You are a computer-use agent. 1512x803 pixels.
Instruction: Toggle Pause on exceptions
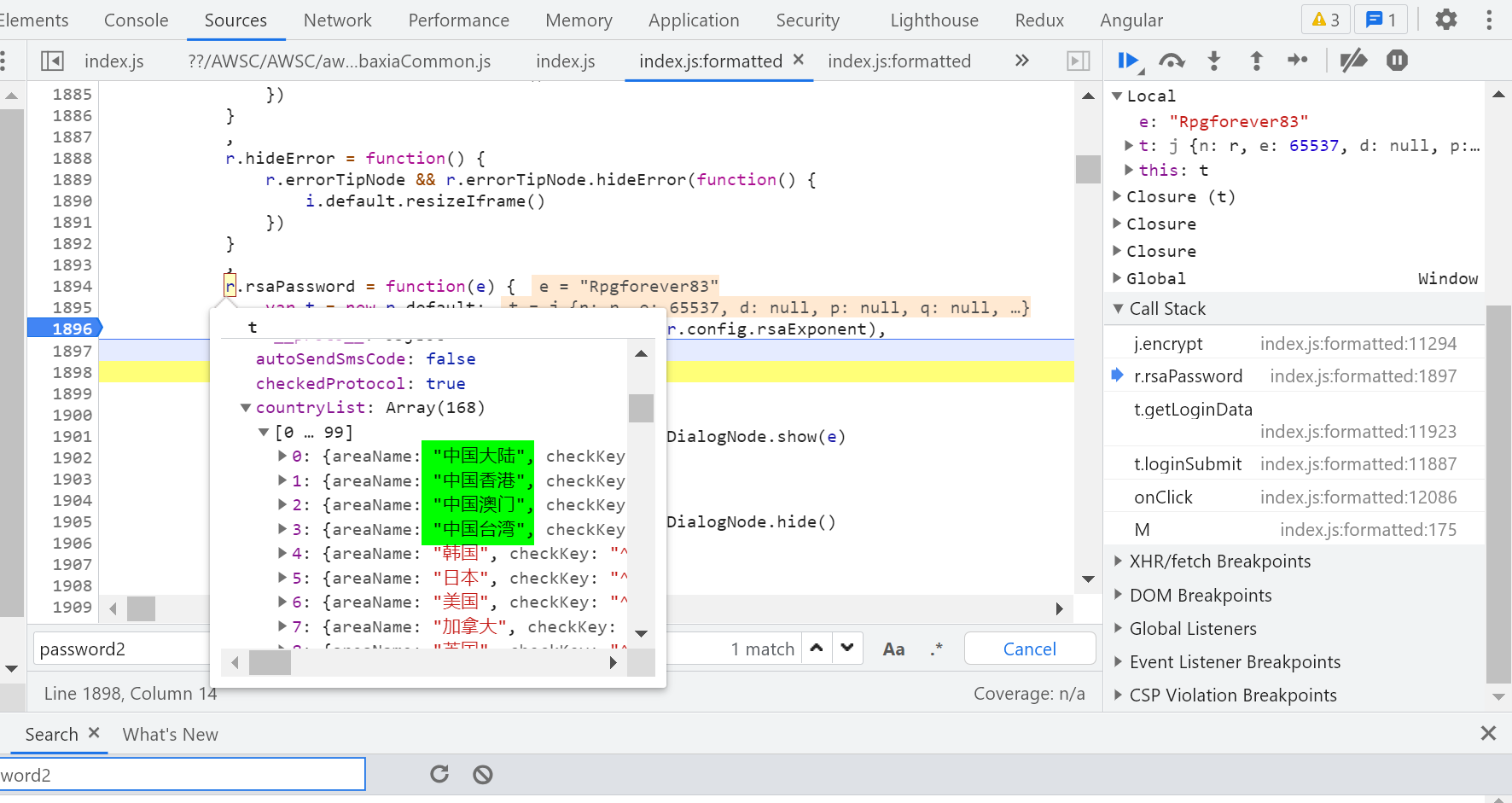1397,61
